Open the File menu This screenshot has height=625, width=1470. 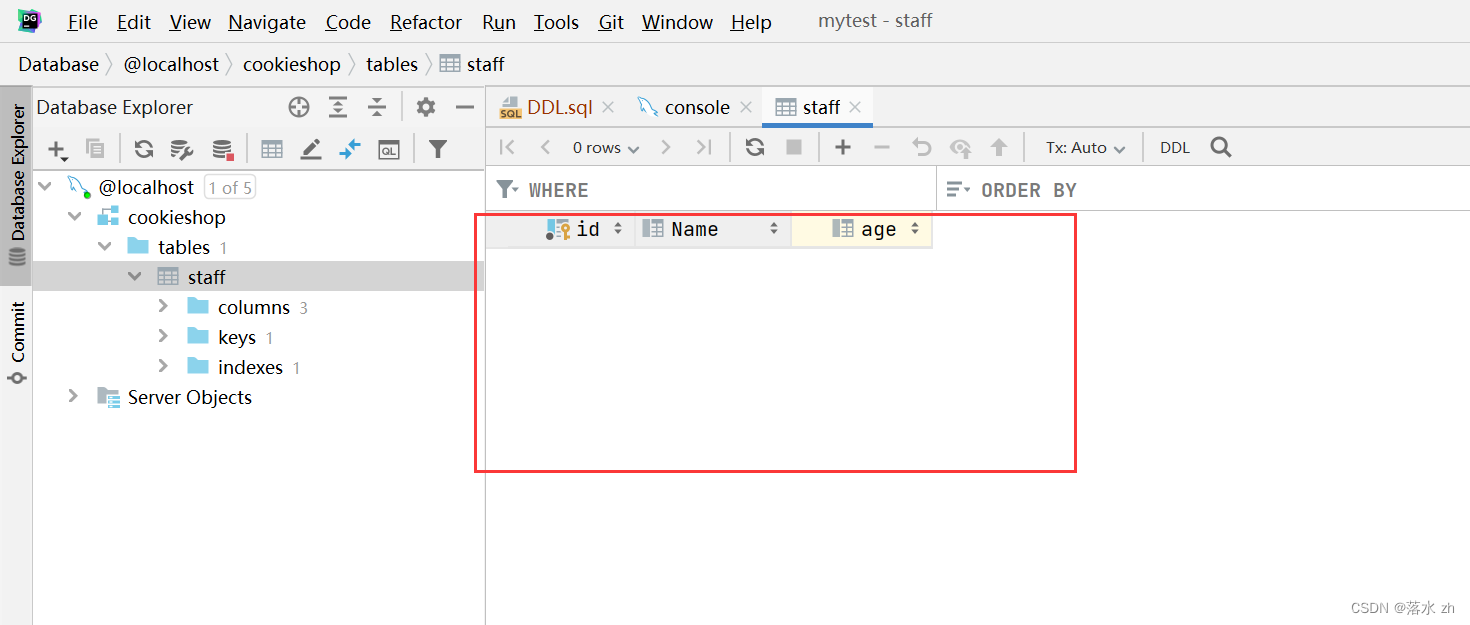click(x=83, y=22)
